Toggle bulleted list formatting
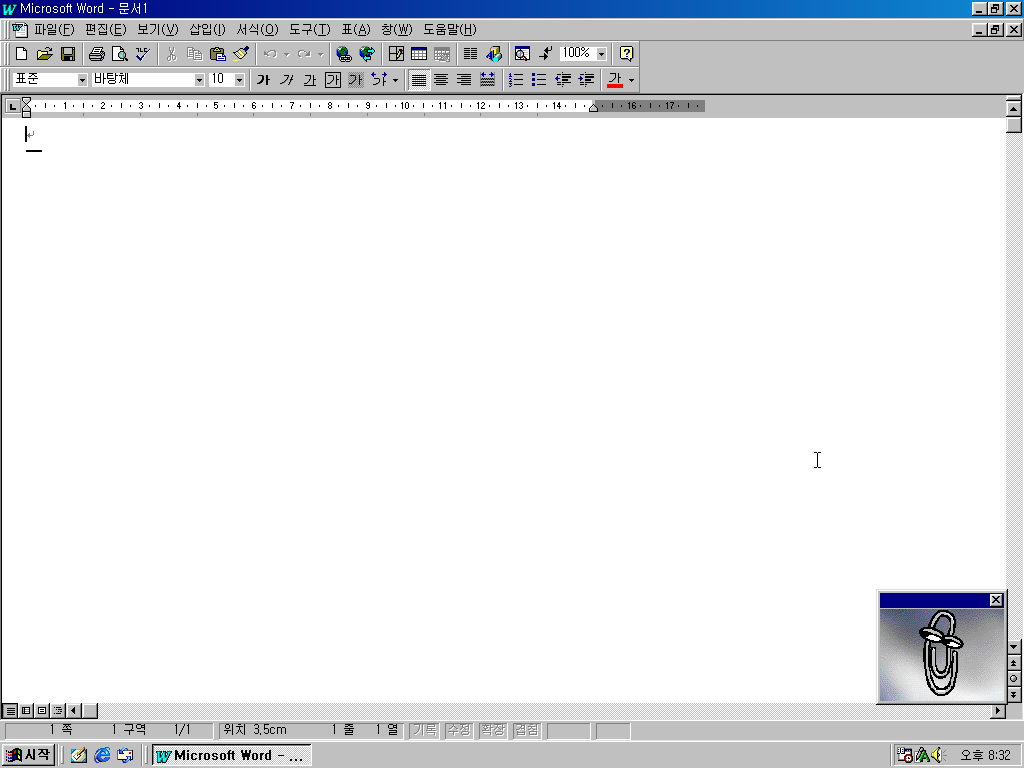Screen dimensions: 1024x768 (x=539, y=80)
